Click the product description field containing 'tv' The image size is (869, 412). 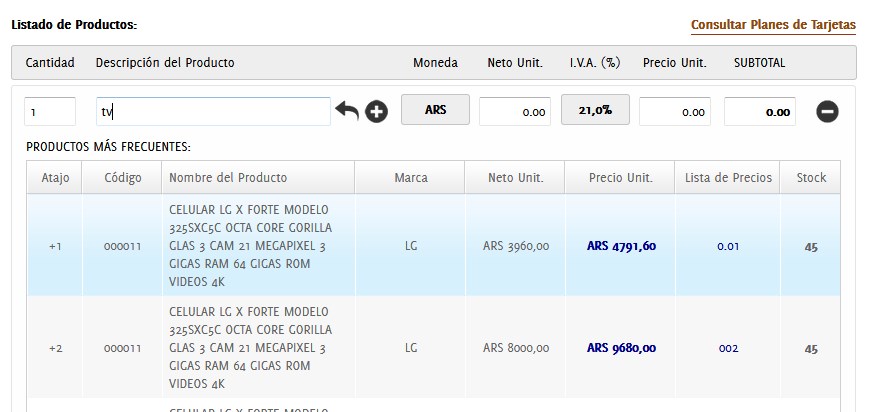tap(213, 111)
